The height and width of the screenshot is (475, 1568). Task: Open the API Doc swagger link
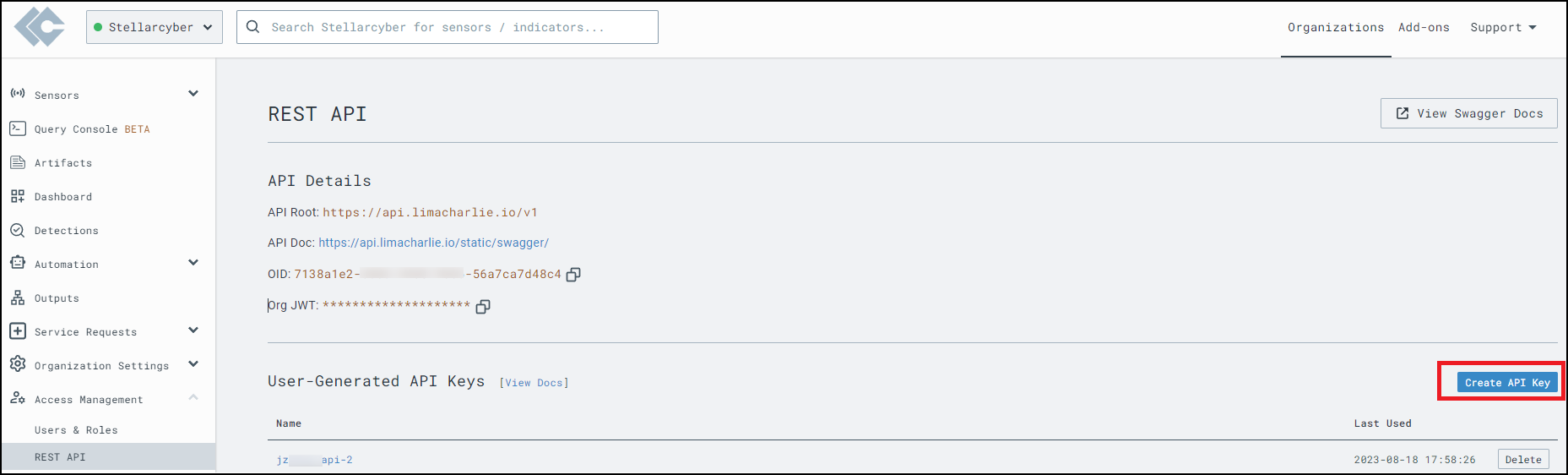point(433,243)
